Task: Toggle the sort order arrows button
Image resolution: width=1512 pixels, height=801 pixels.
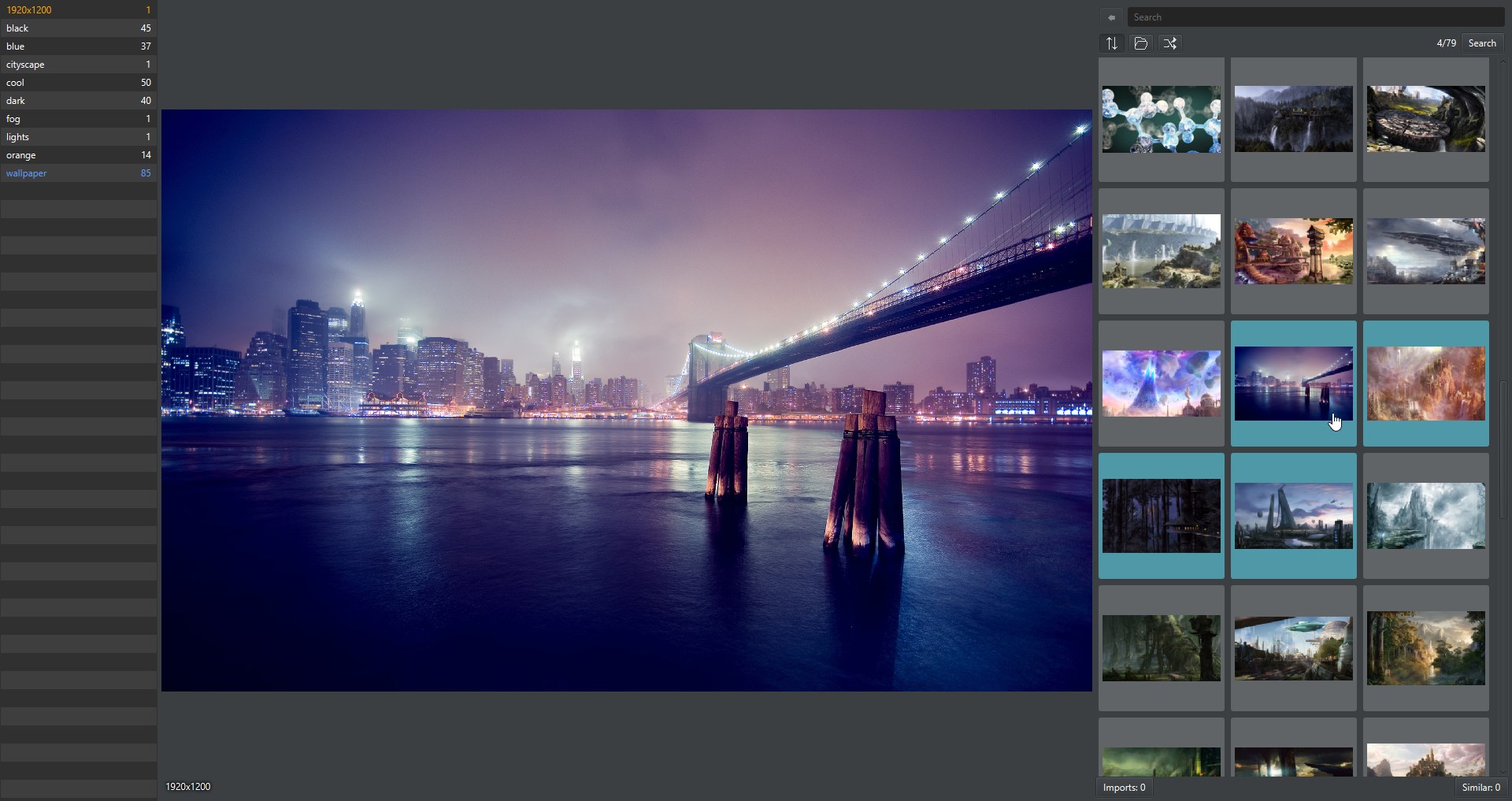Action: pos(1112,43)
